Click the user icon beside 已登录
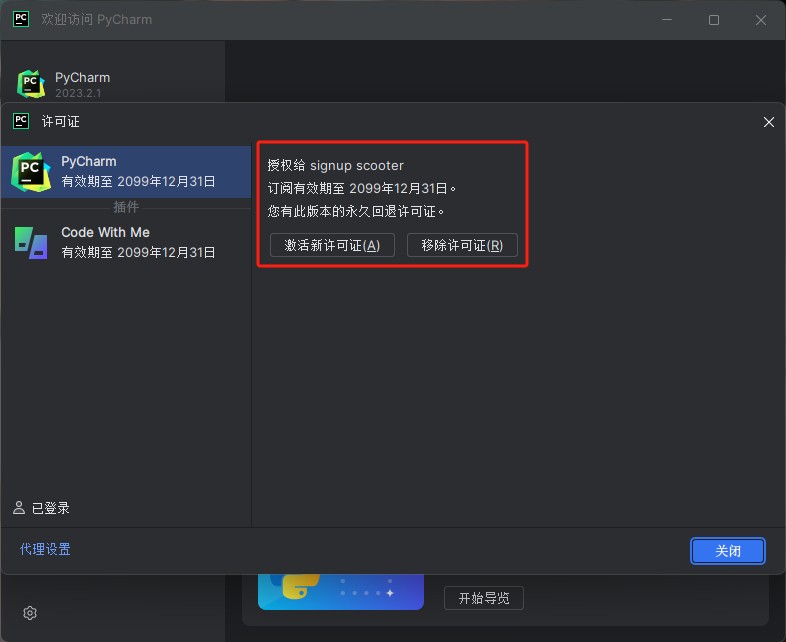 (19, 508)
